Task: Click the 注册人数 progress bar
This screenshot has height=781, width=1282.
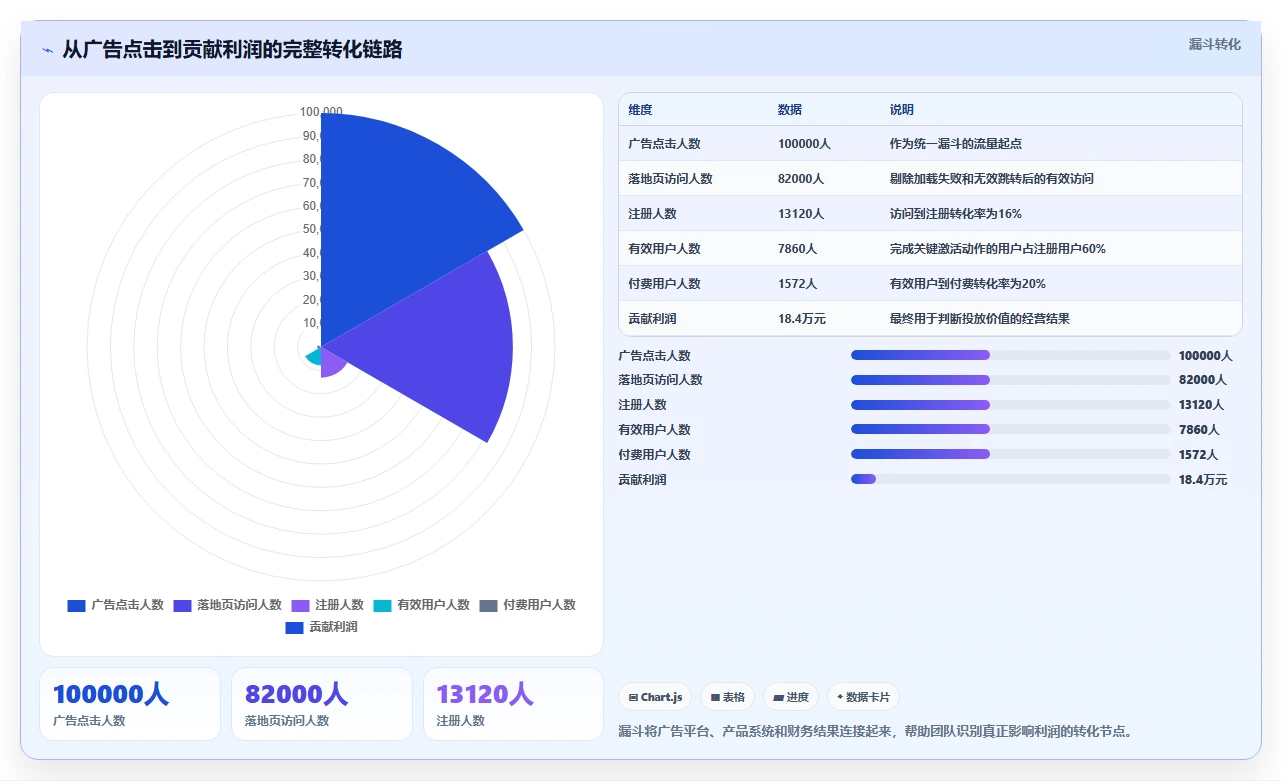Action: pyautogui.click(x=1010, y=405)
